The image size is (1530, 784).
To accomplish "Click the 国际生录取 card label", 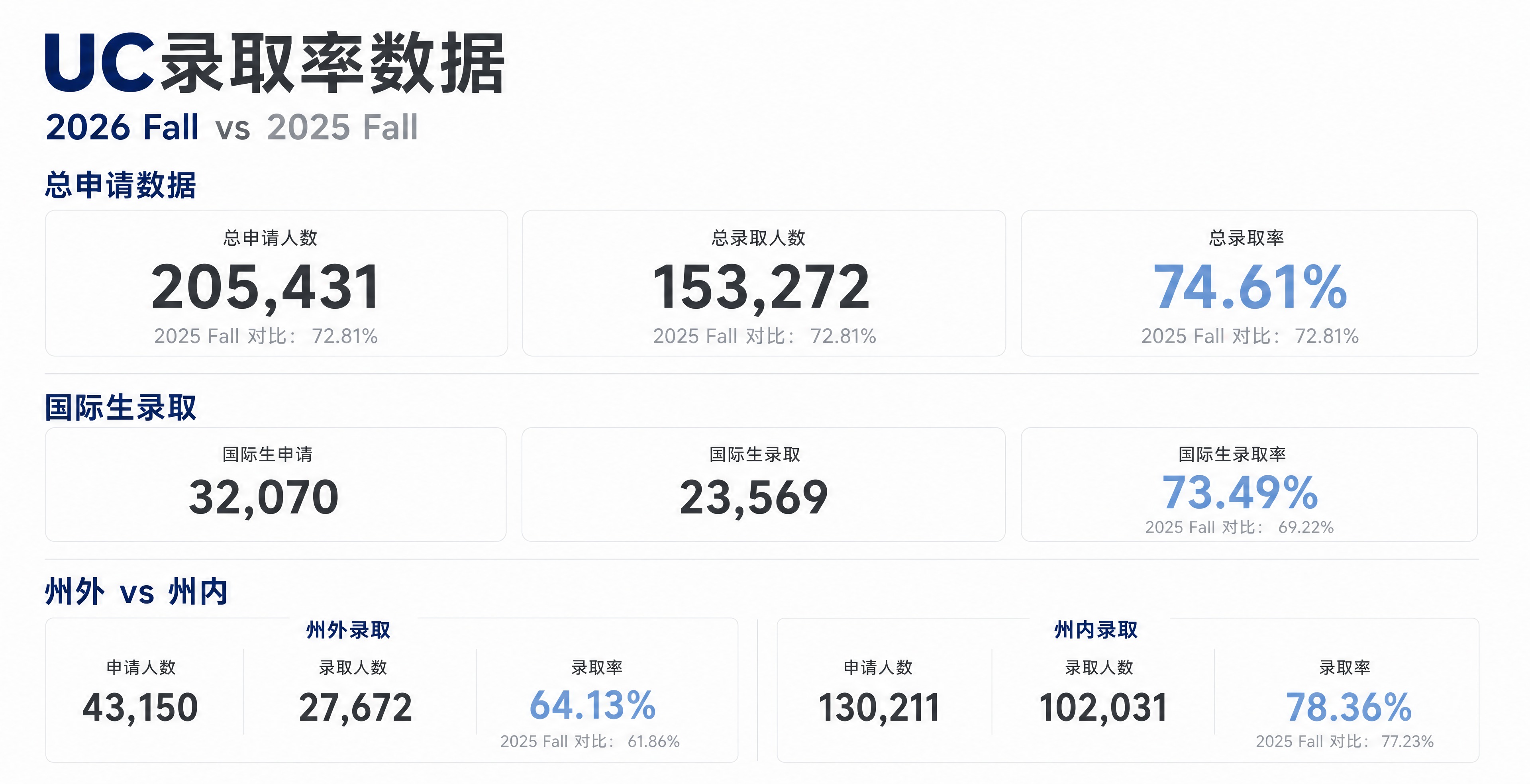I will pyautogui.click(x=755, y=455).
